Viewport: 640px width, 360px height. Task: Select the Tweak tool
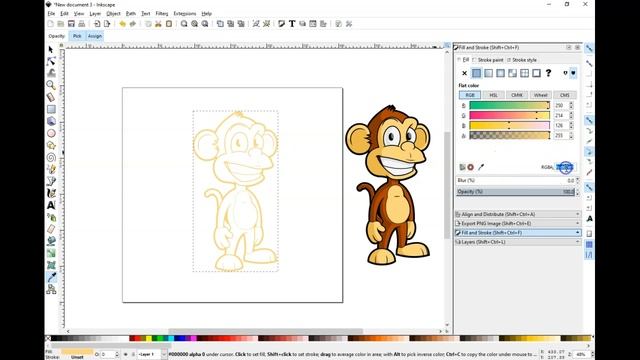[51, 73]
